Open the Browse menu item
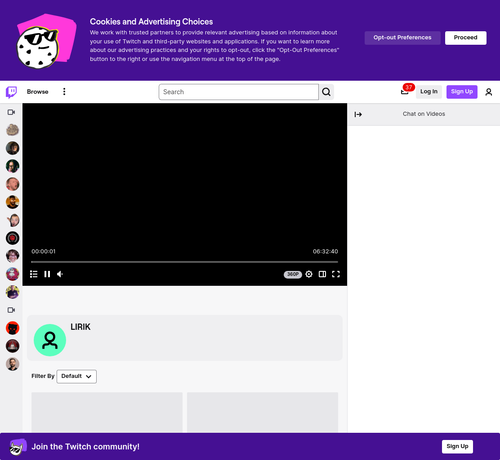 (x=38, y=92)
